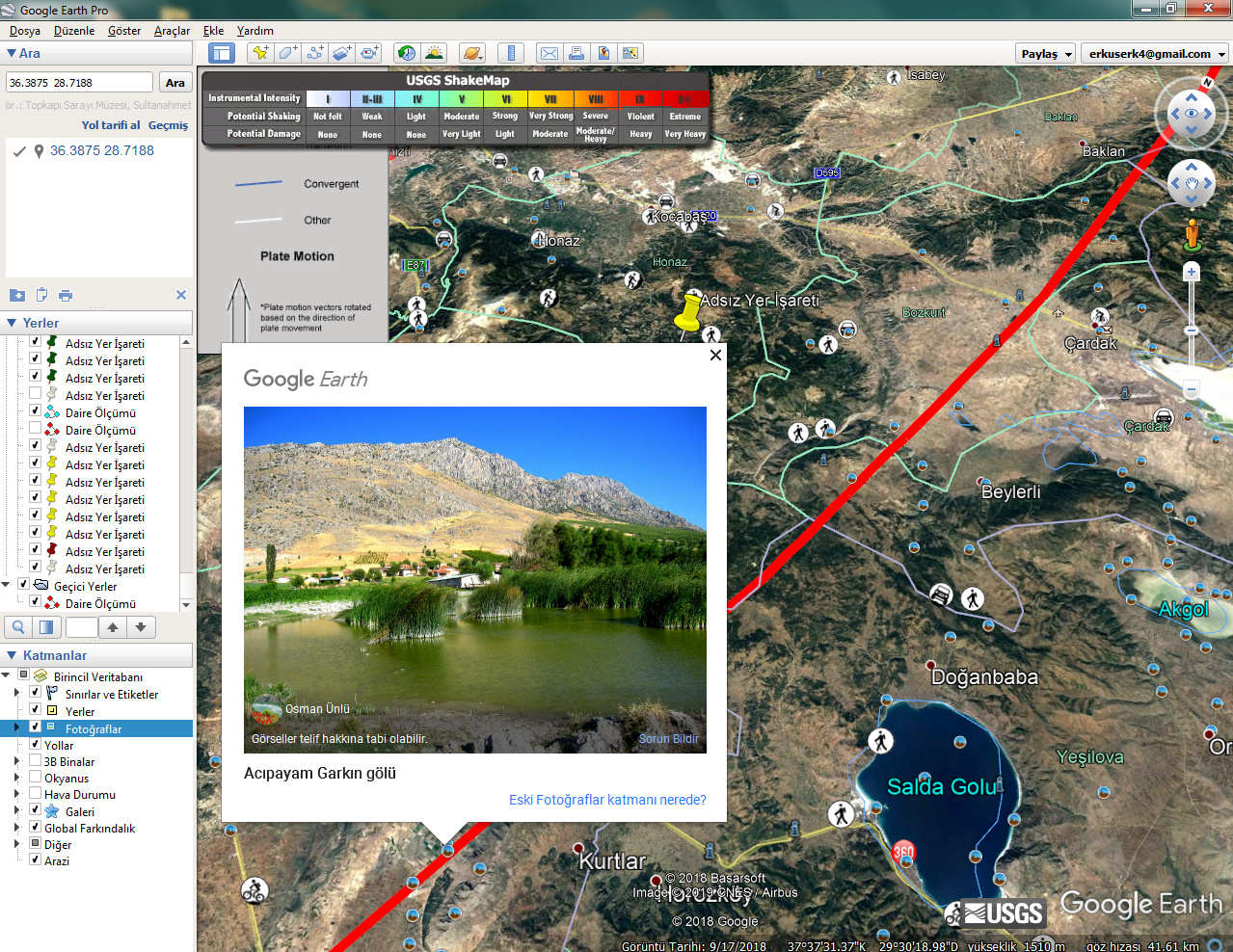Viewport: 1233px width, 952px height.
Task: Open the Göster menu
Action: click(x=124, y=31)
